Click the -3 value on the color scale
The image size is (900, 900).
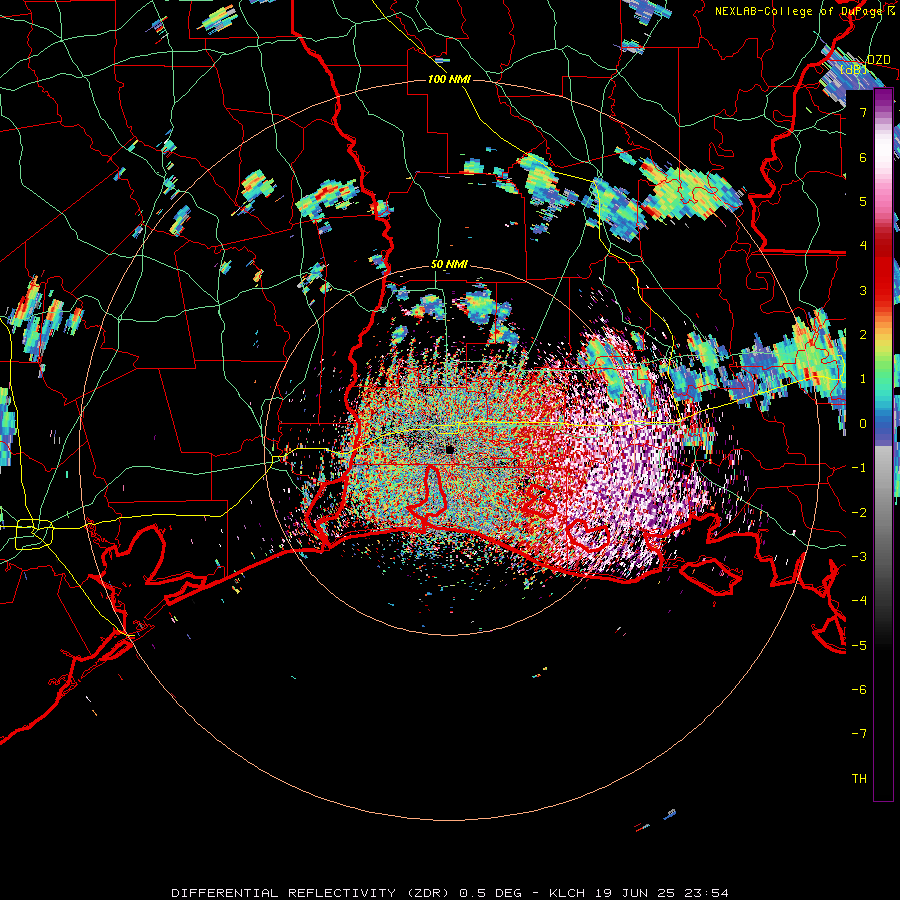point(859,557)
